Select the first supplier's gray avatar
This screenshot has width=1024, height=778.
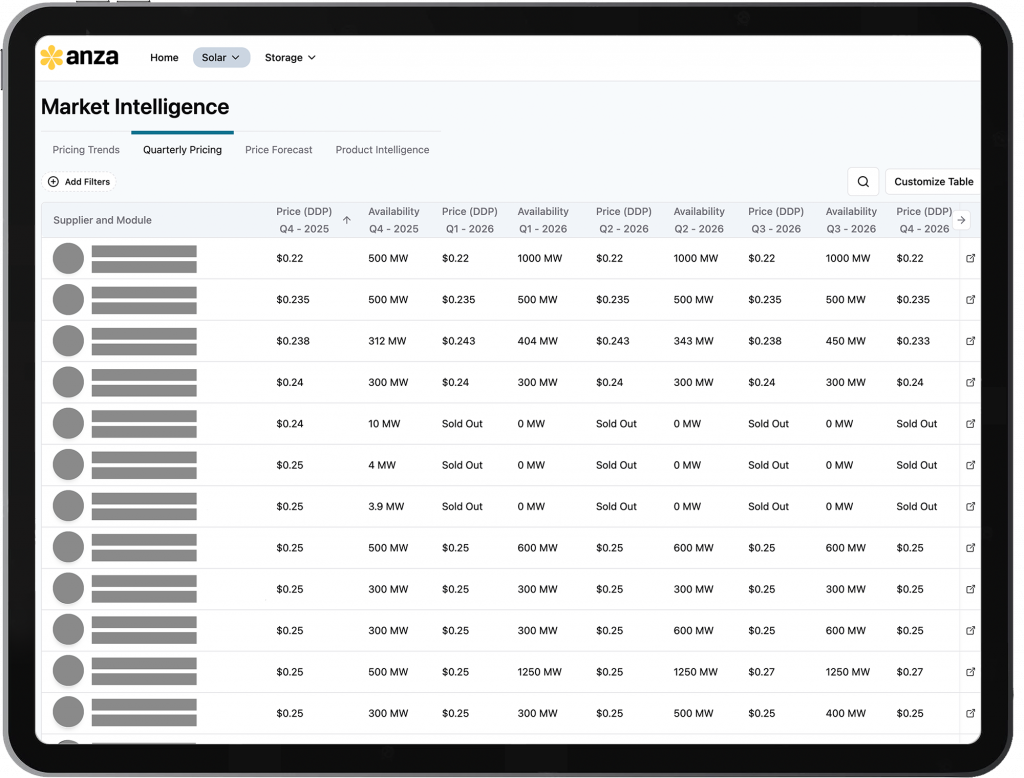[68, 259]
